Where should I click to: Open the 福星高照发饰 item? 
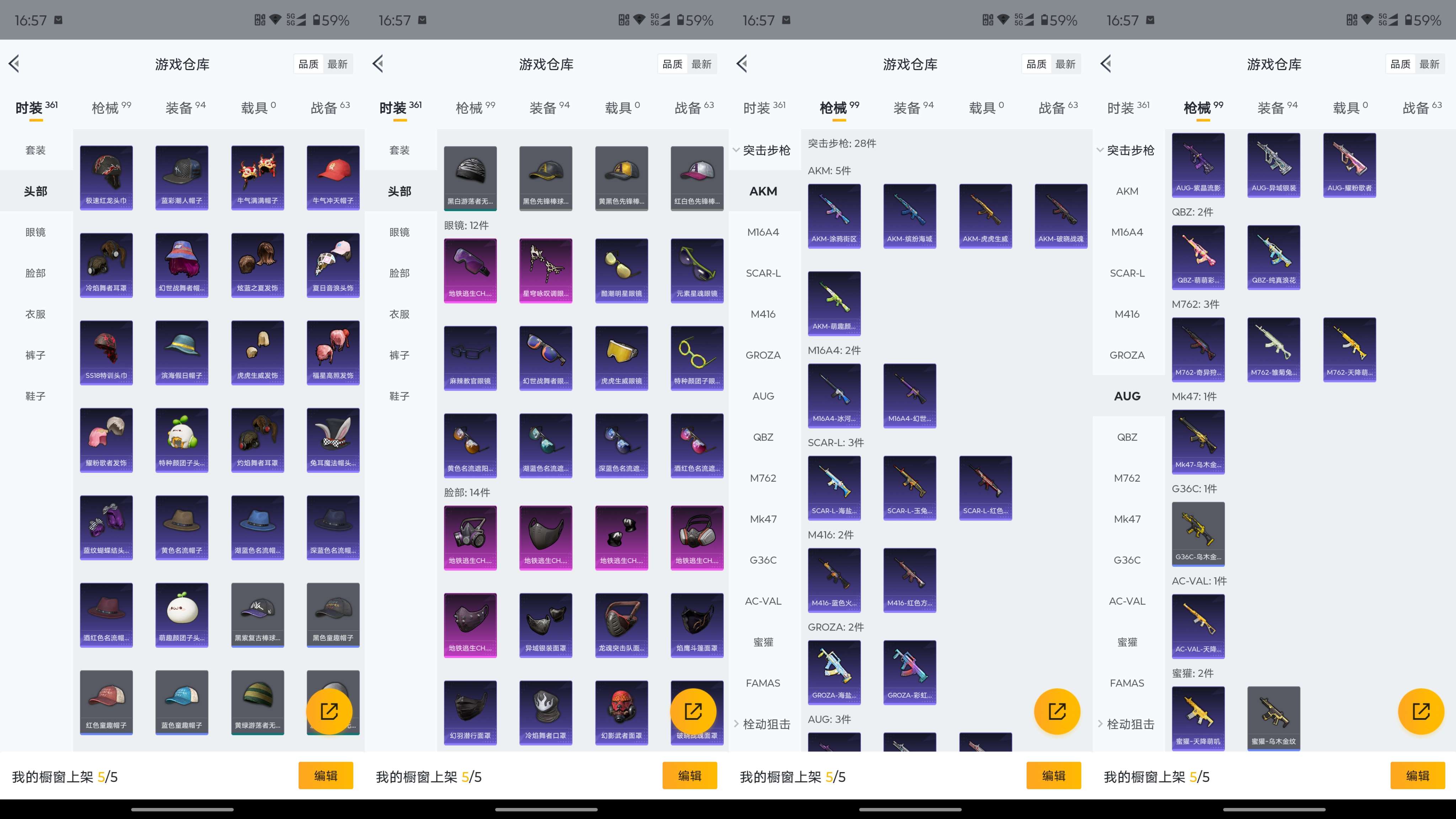pos(333,353)
